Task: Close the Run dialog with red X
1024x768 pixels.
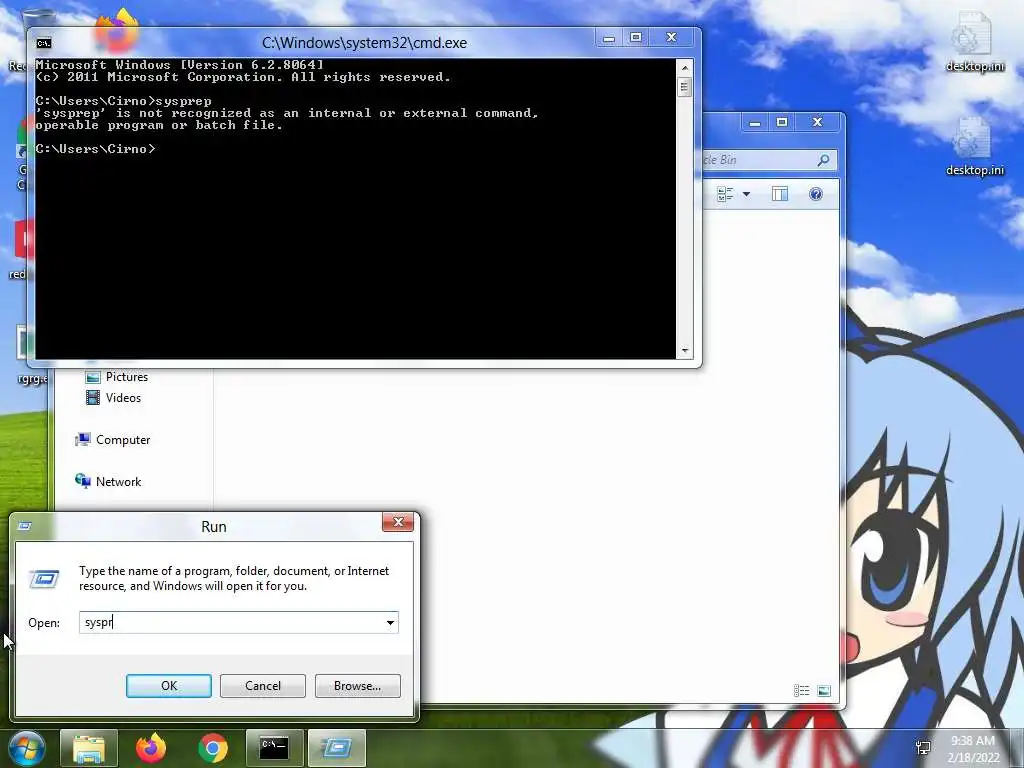Action: tap(398, 522)
